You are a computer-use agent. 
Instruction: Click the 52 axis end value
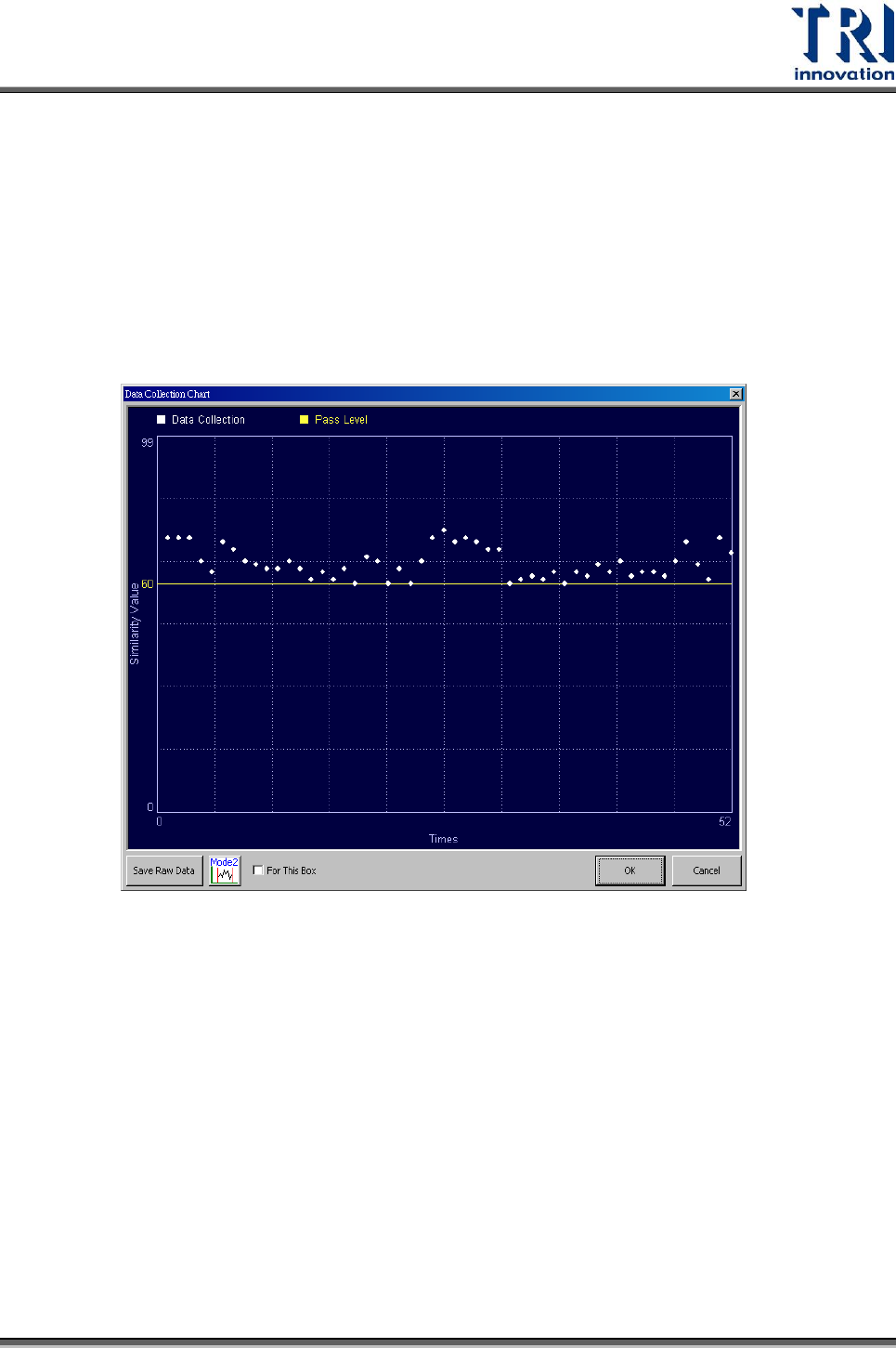click(725, 821)
